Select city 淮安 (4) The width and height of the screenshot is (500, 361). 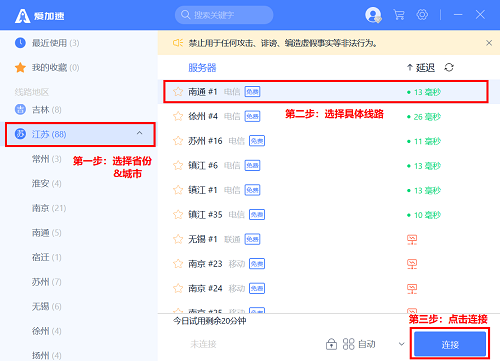[x=47, y=183]
